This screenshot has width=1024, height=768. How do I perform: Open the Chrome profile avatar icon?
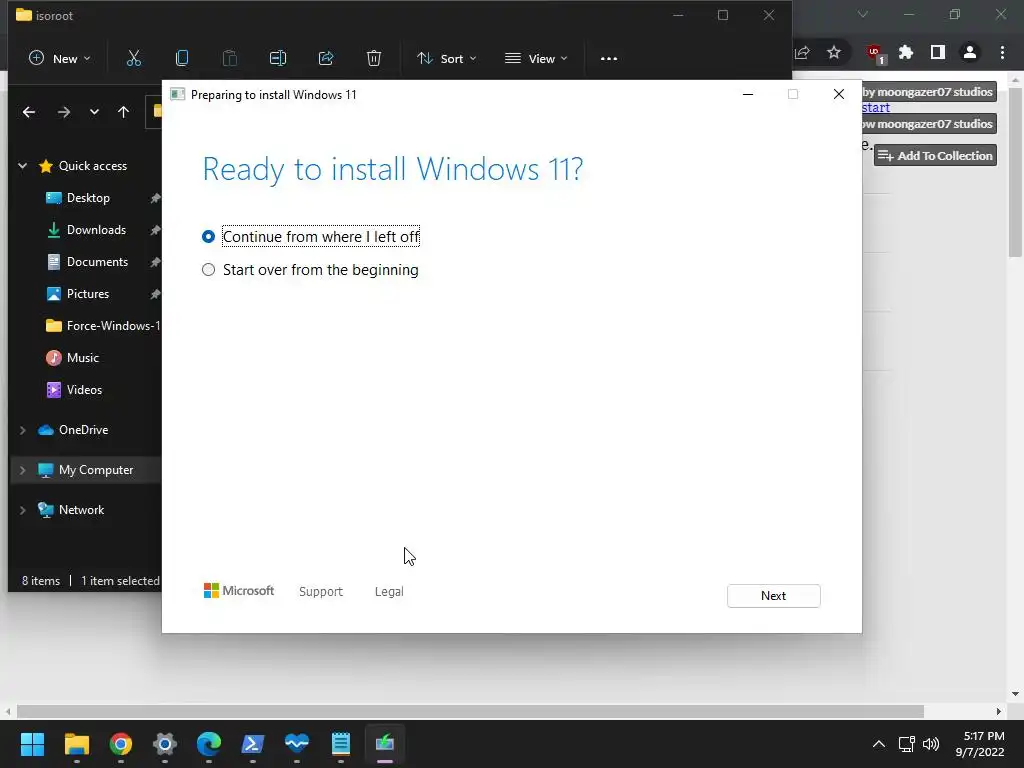970,52
